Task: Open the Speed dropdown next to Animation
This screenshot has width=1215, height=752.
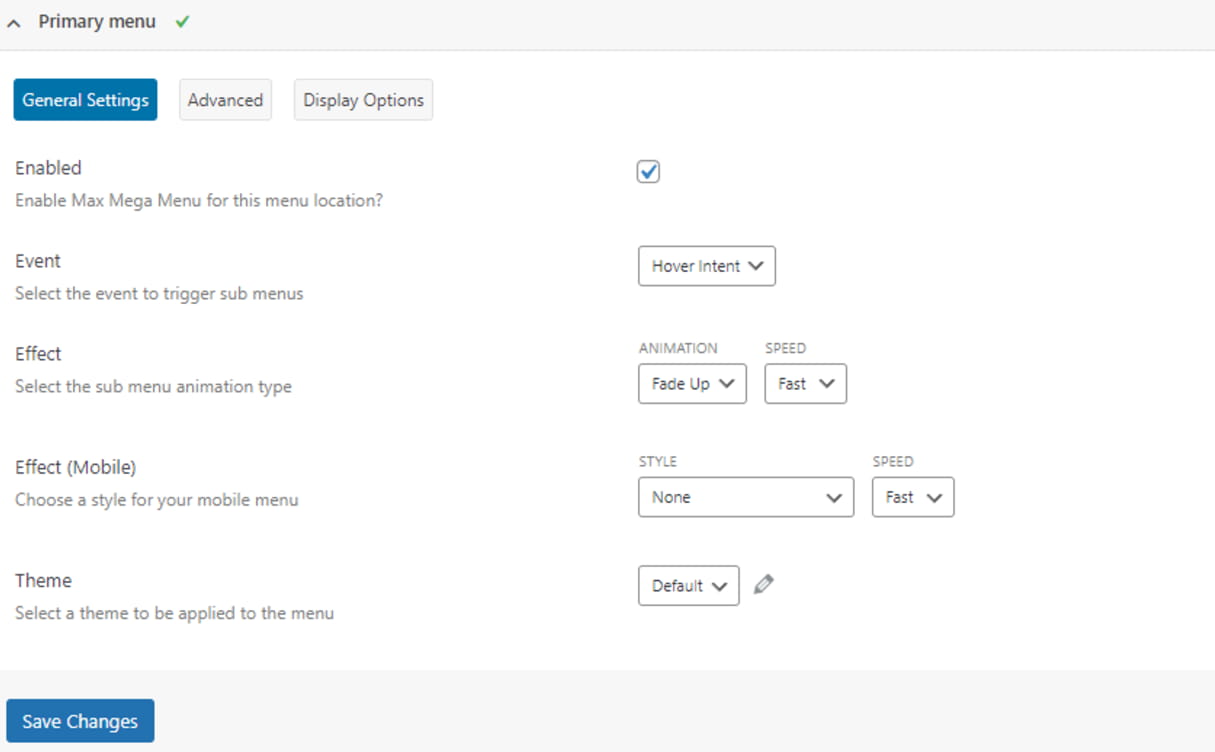Action: pyautogui.click(x=805, y=384)
